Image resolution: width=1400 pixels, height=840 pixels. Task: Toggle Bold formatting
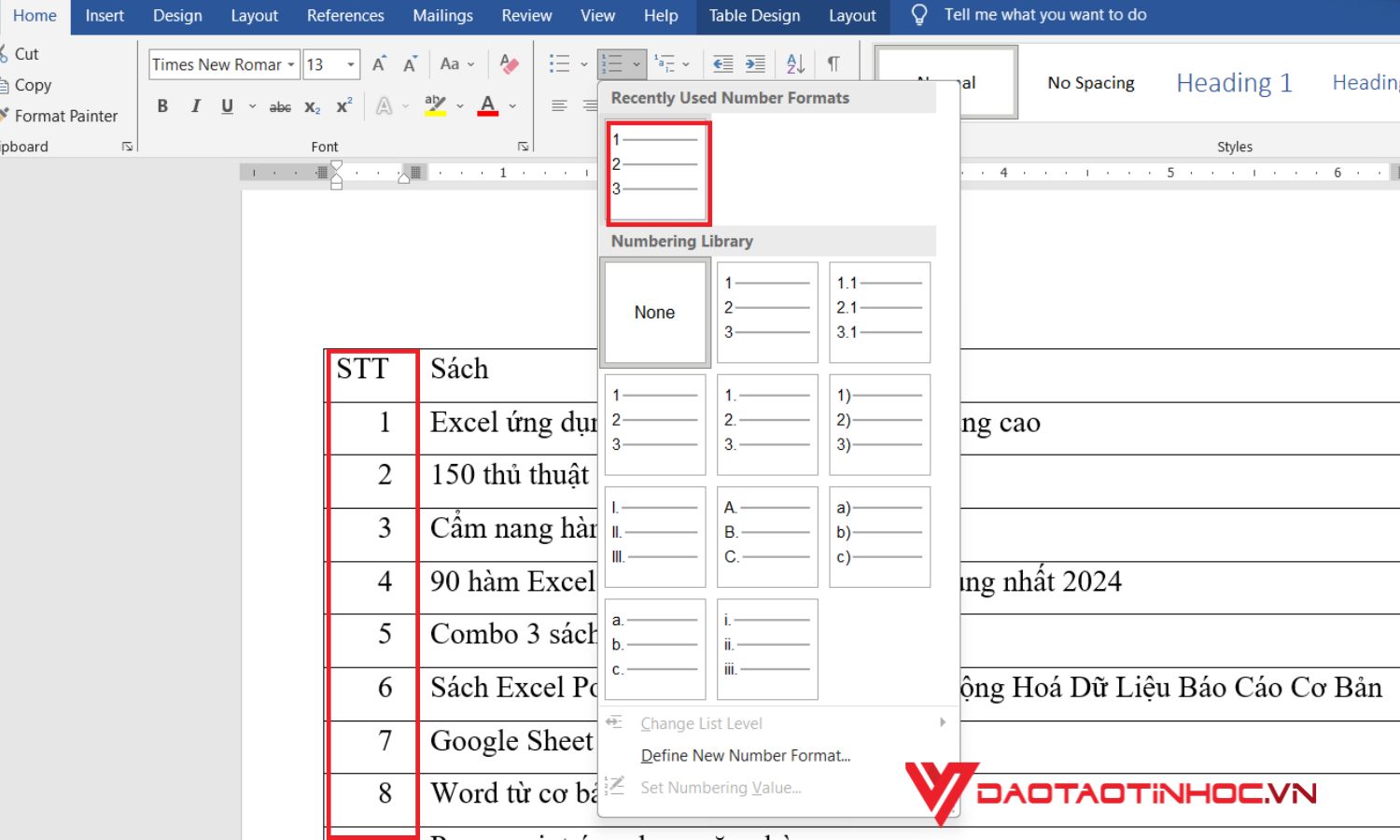click(x=162, y=106)
